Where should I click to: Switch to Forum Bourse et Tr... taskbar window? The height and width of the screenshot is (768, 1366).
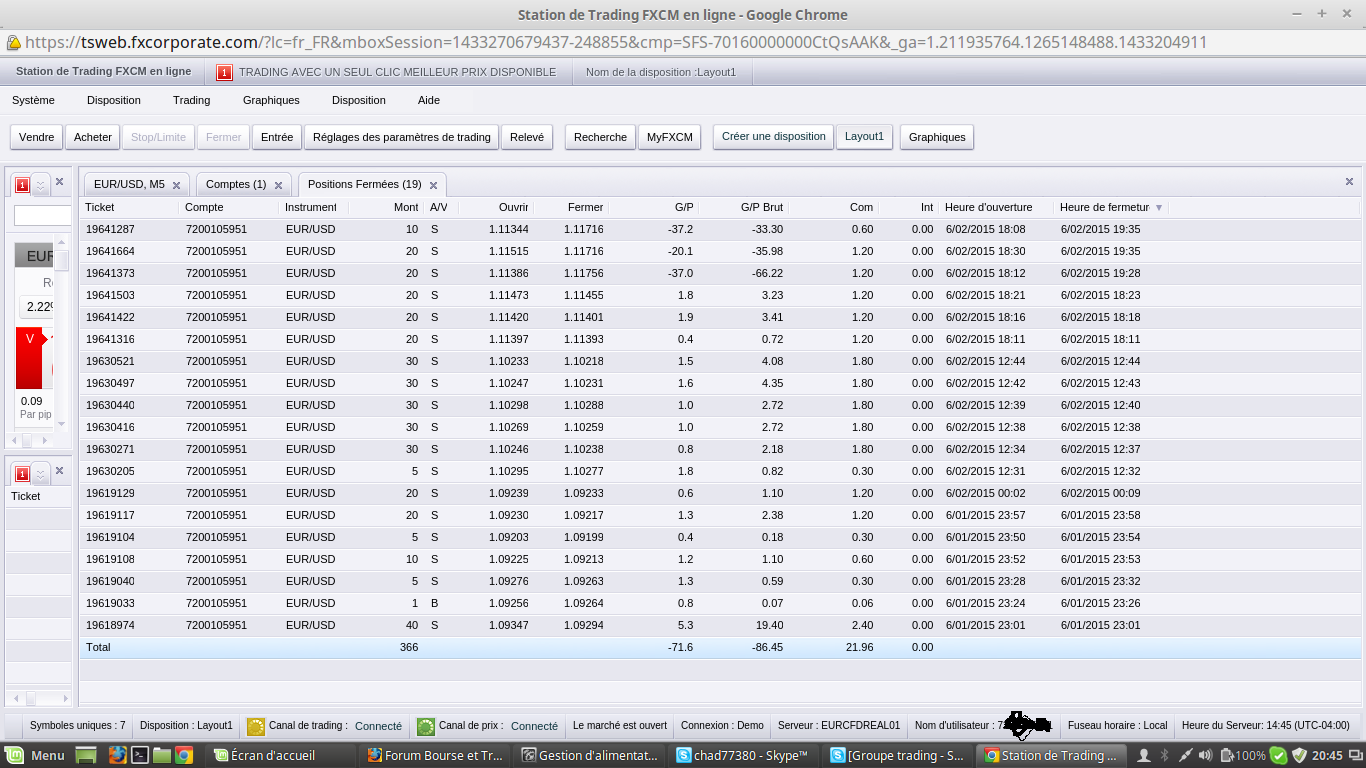tap(435, 756)
